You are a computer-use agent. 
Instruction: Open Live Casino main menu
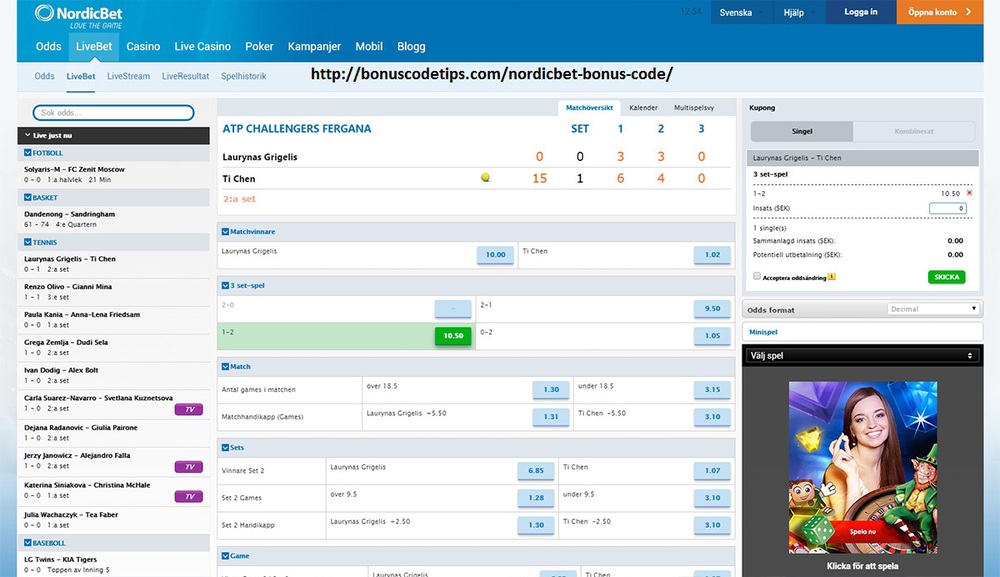[202, 47]
